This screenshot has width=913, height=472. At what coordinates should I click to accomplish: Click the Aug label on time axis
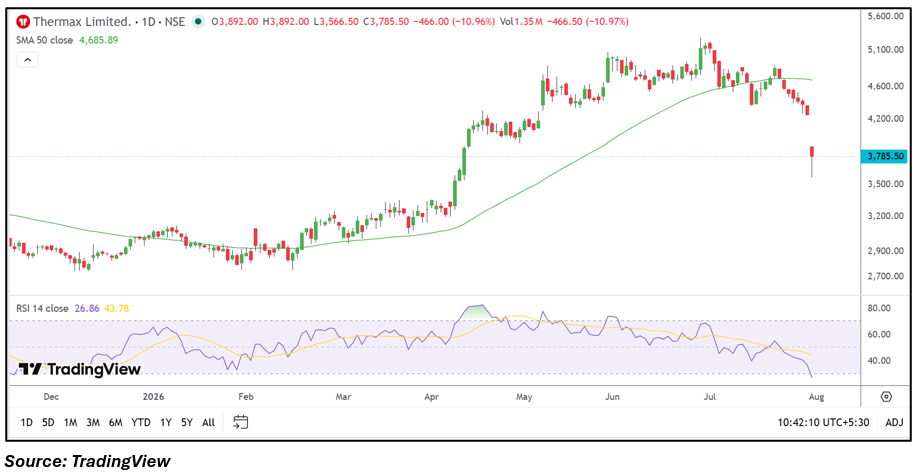click(x=816, y=397)
